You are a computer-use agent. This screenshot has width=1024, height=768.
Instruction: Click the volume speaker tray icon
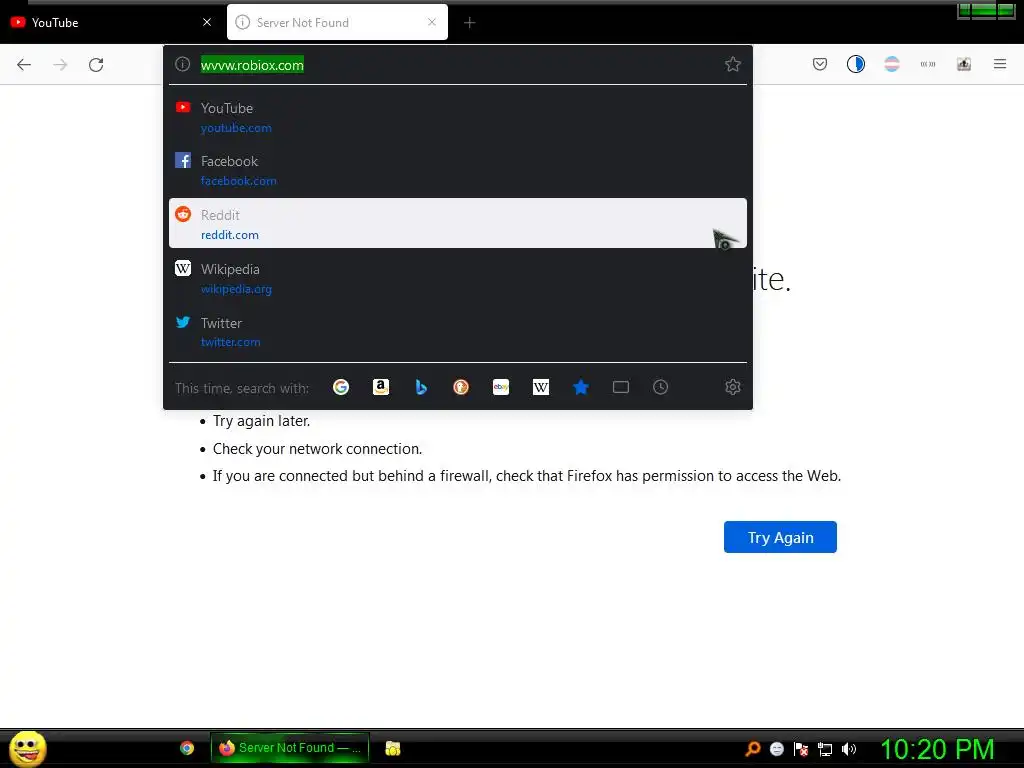click(x=848, y=749)
